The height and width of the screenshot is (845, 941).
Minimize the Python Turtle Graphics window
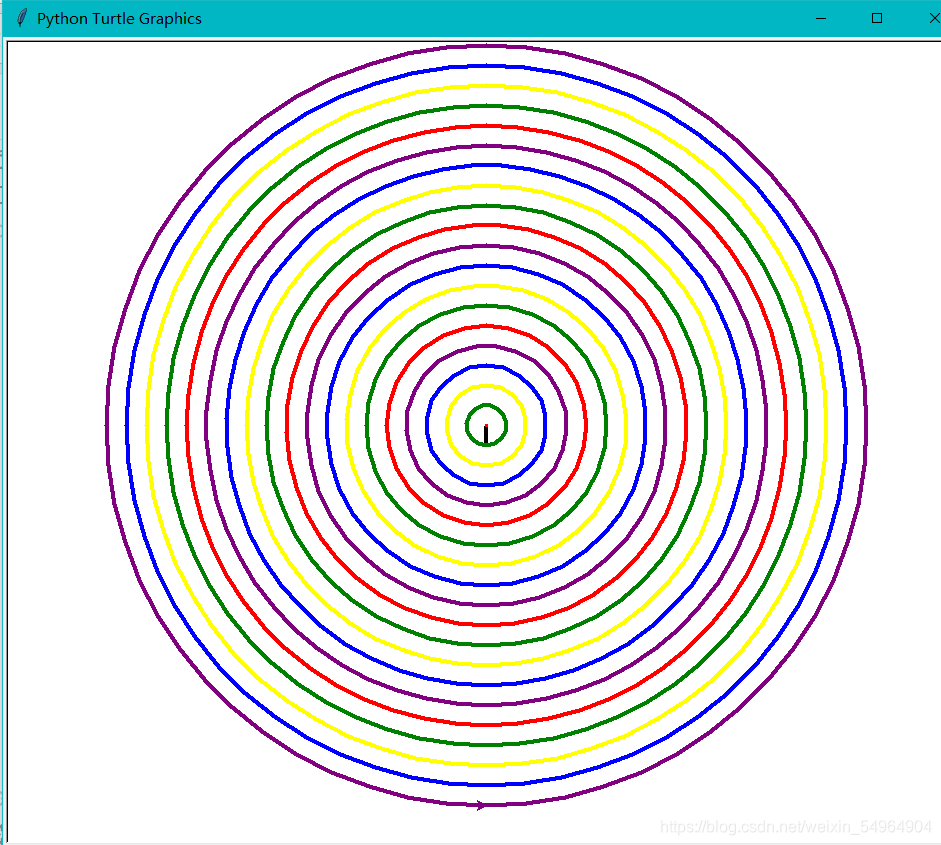821,19
